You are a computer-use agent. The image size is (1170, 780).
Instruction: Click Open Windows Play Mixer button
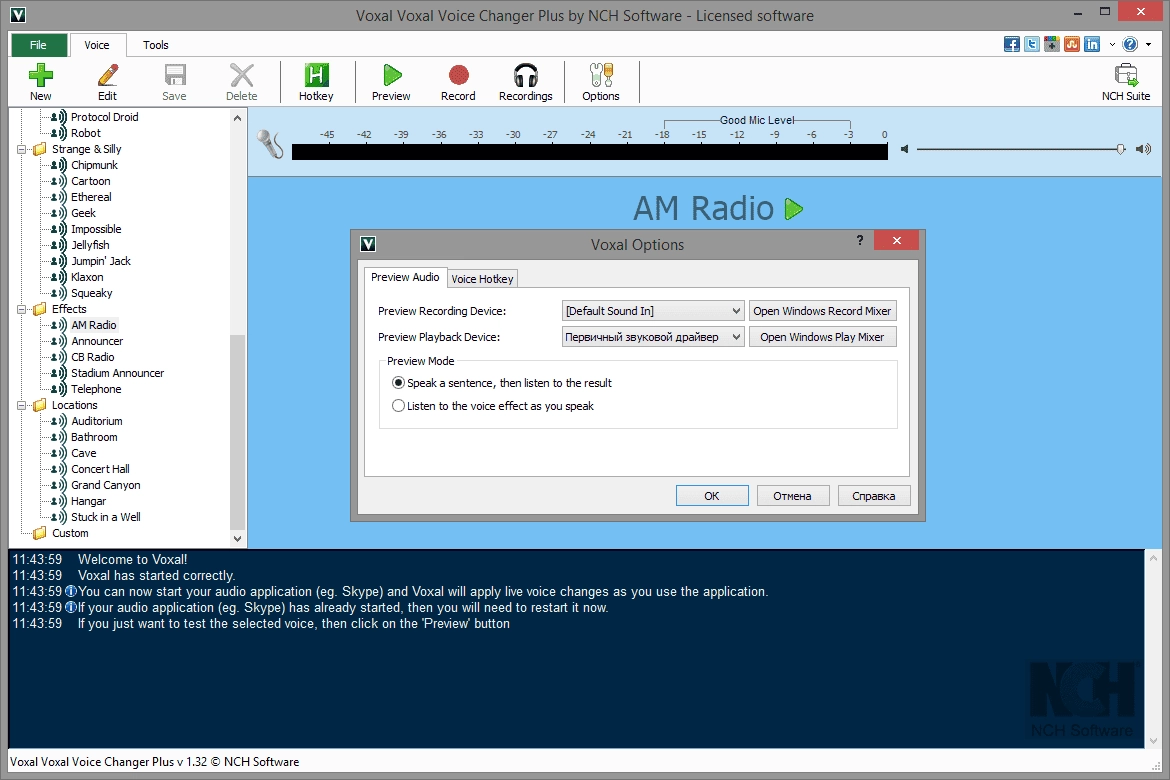click(x=822, y=337)
